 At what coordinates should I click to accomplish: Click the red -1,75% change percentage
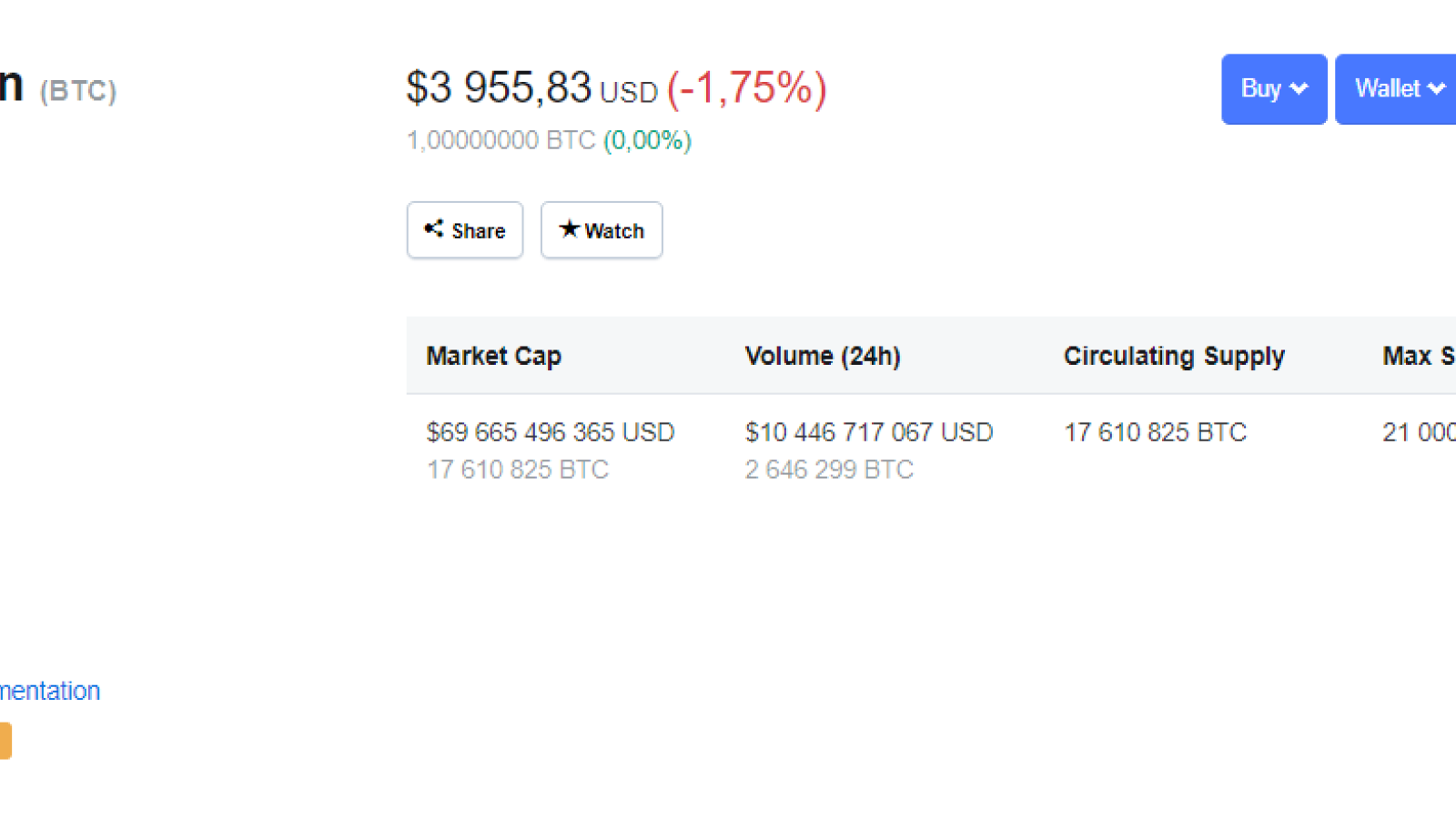[x=747, y=89]
